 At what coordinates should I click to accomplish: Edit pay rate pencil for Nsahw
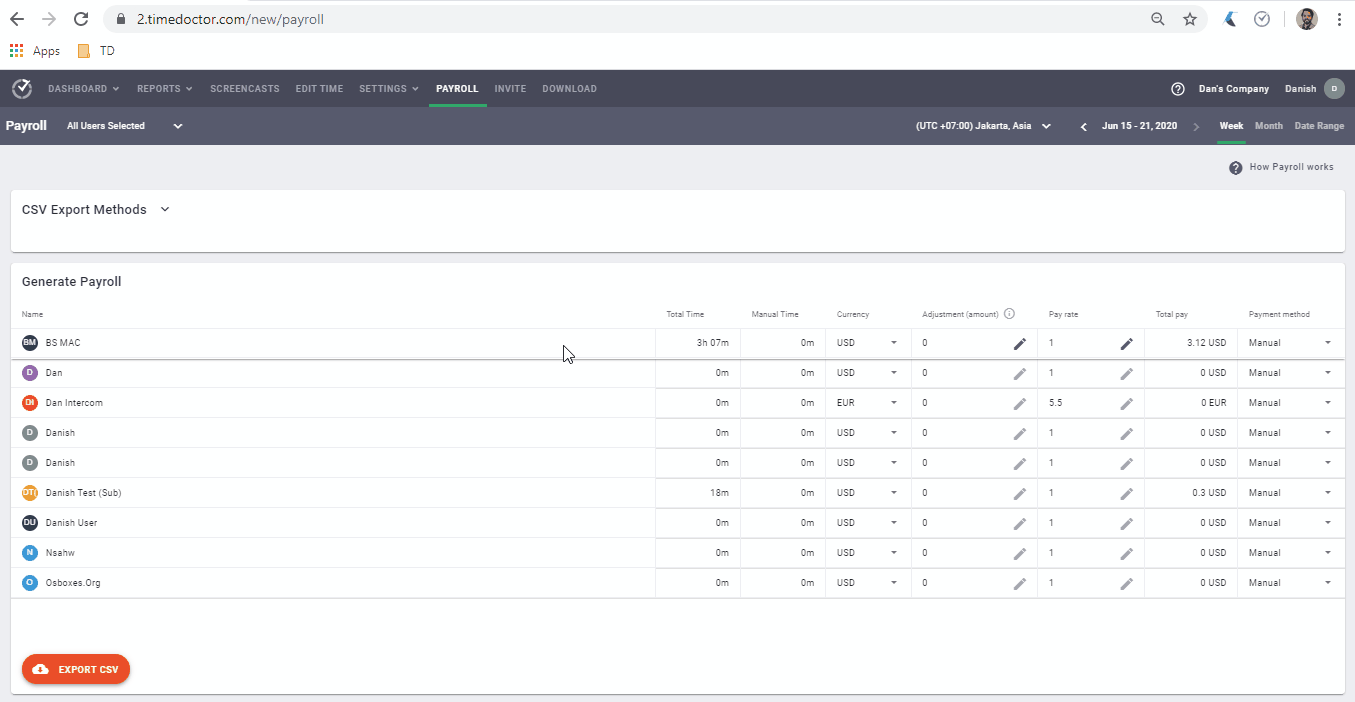(x=1126, y=553)
